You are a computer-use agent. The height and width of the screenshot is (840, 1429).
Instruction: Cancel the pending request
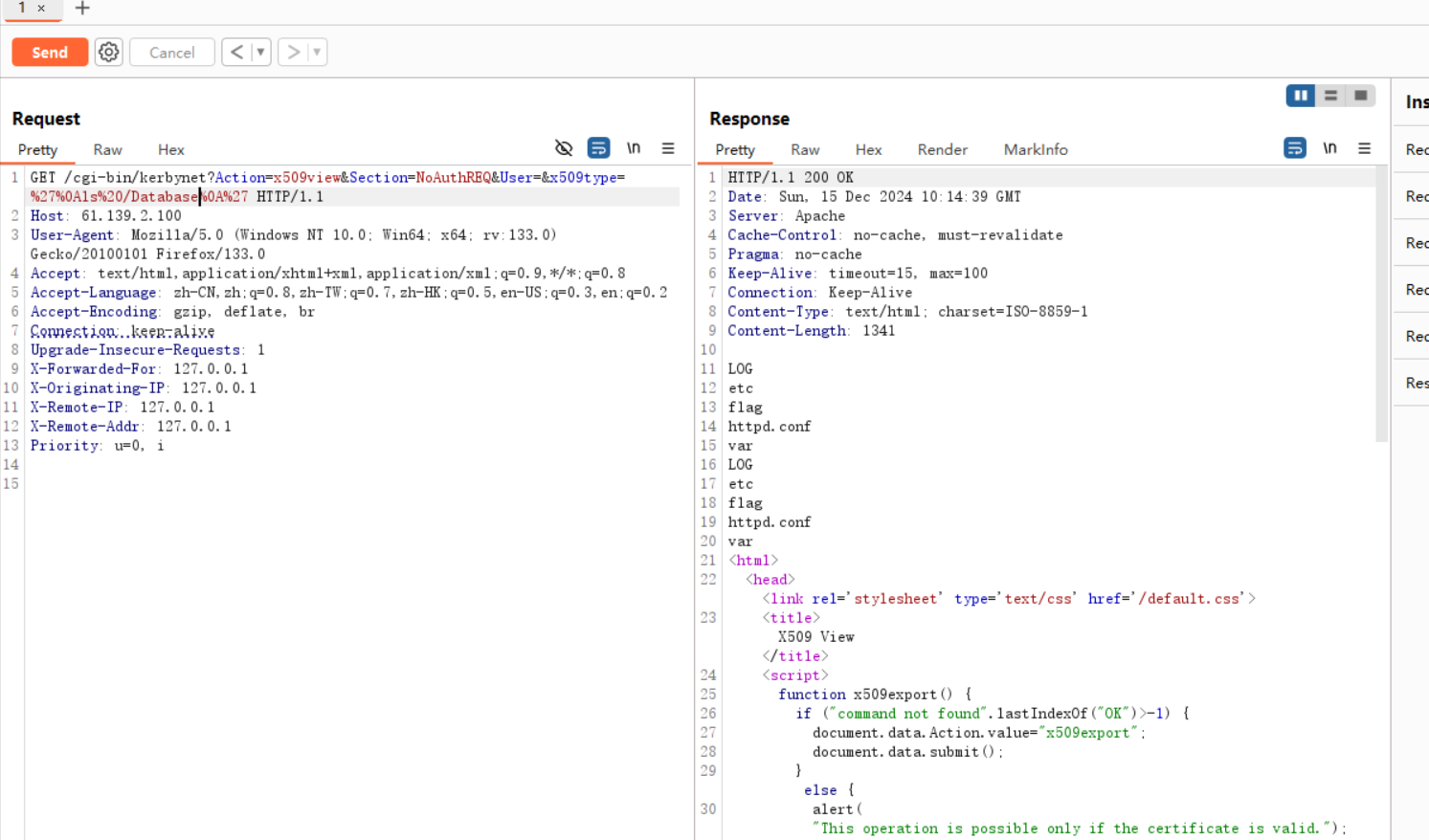coord(172,52)
